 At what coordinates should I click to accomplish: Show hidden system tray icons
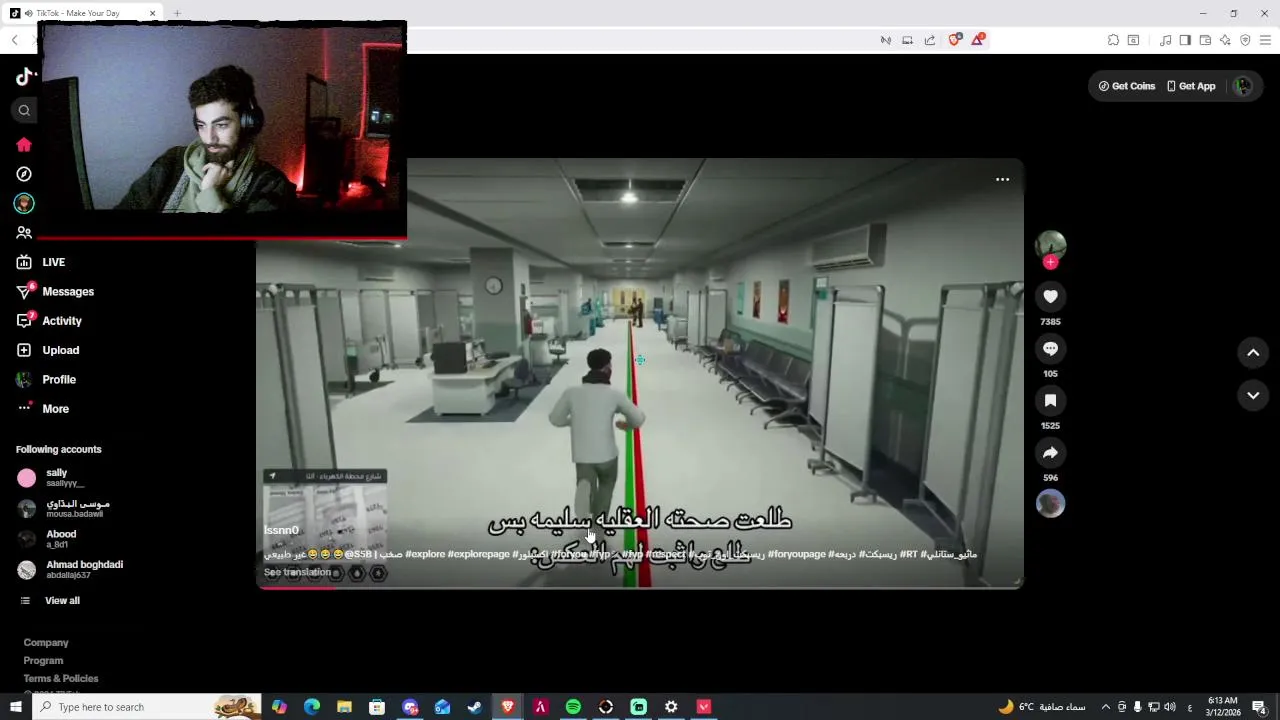point(1105,707)
